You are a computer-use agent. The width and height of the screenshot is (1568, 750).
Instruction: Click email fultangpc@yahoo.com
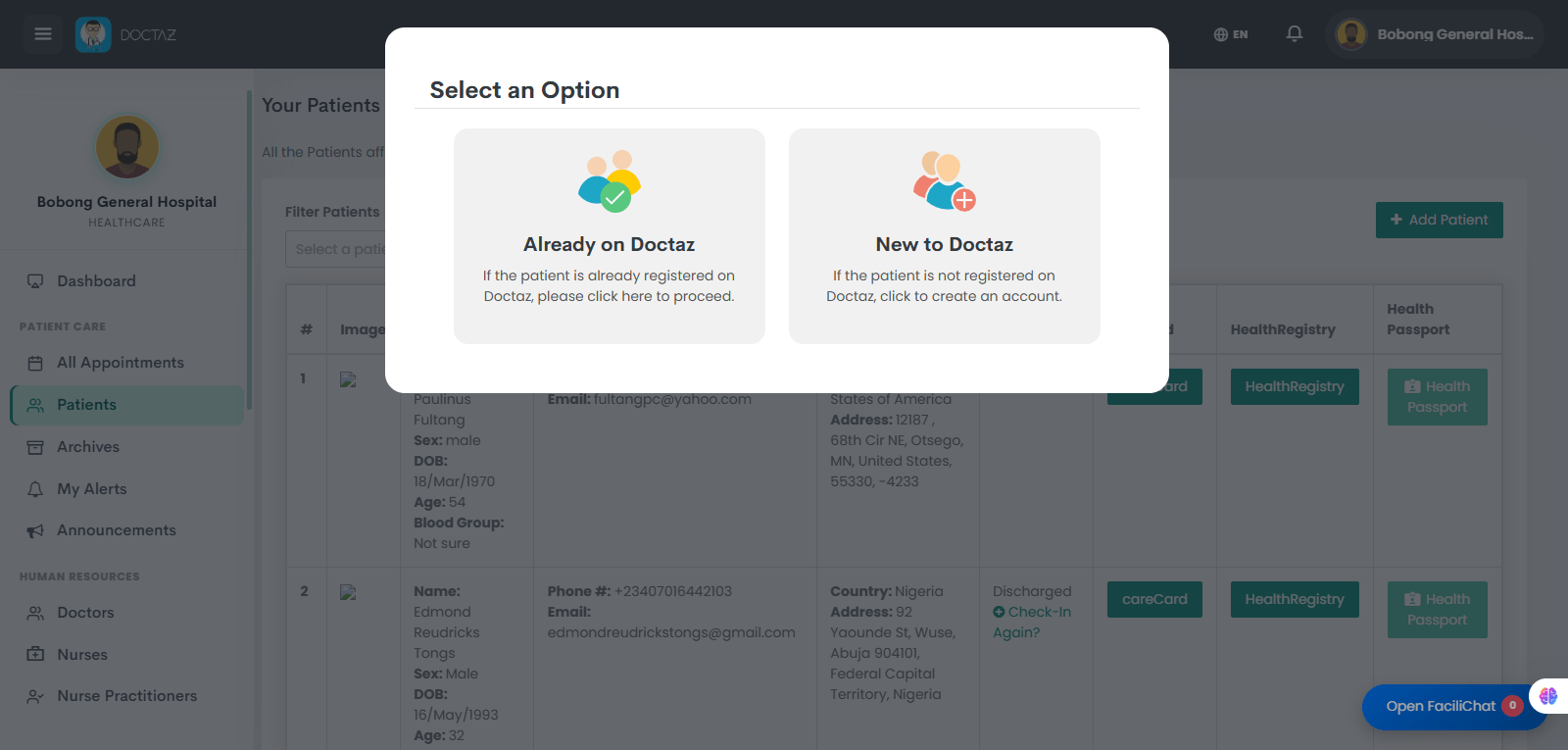click(672, 399)
